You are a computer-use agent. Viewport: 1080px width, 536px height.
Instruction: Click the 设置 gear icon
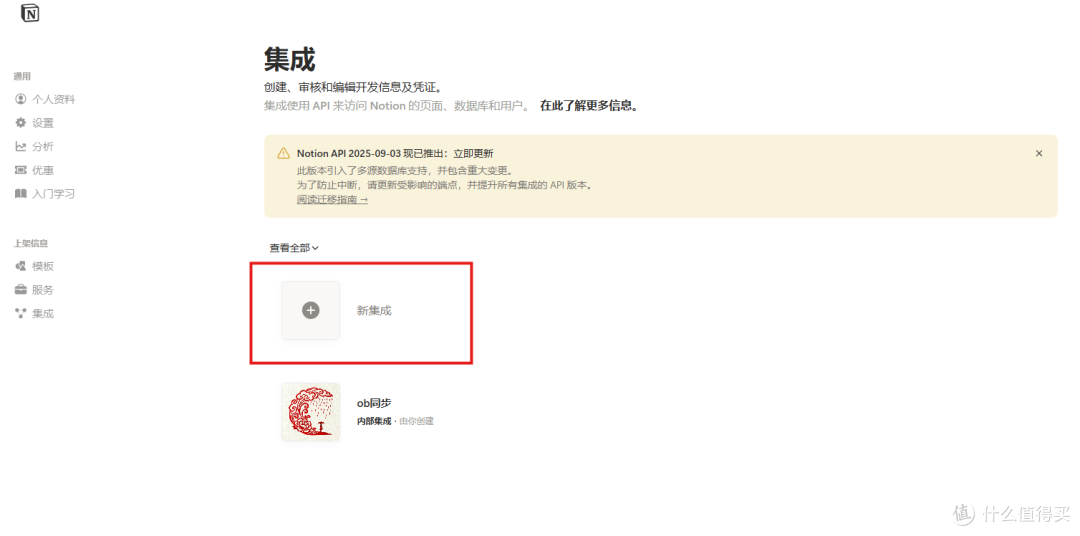[21, 123]
